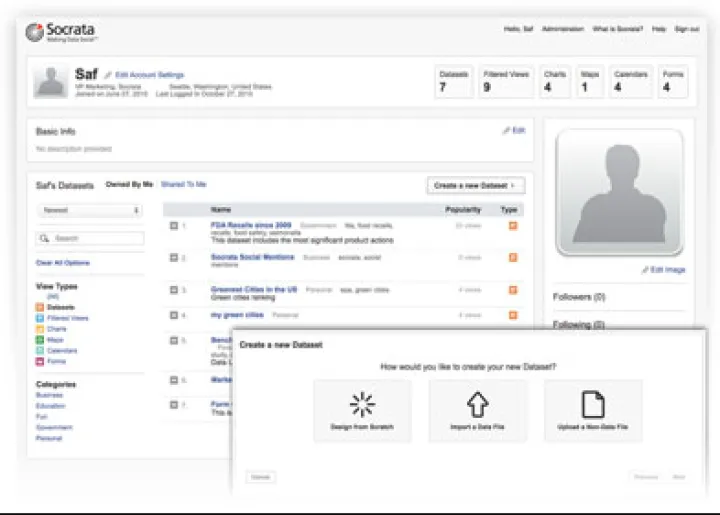
Task: Click the Design from Scratch icon
Action: pos(361,404)
